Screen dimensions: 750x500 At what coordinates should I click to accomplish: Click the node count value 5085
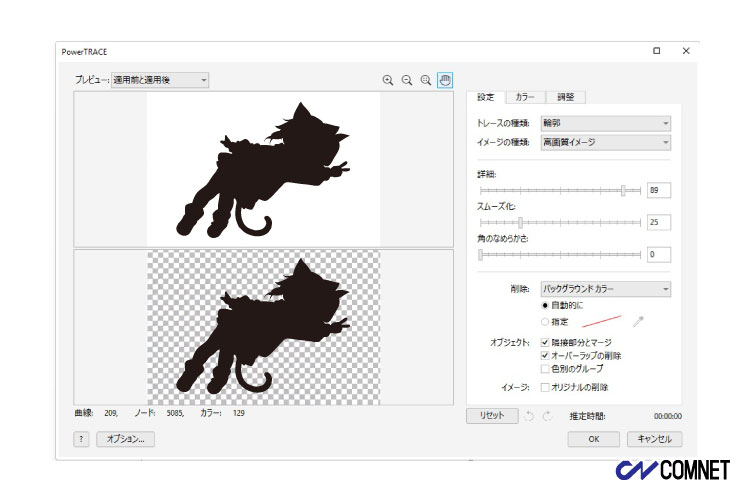pyautogui.click(x=175, y=413)
